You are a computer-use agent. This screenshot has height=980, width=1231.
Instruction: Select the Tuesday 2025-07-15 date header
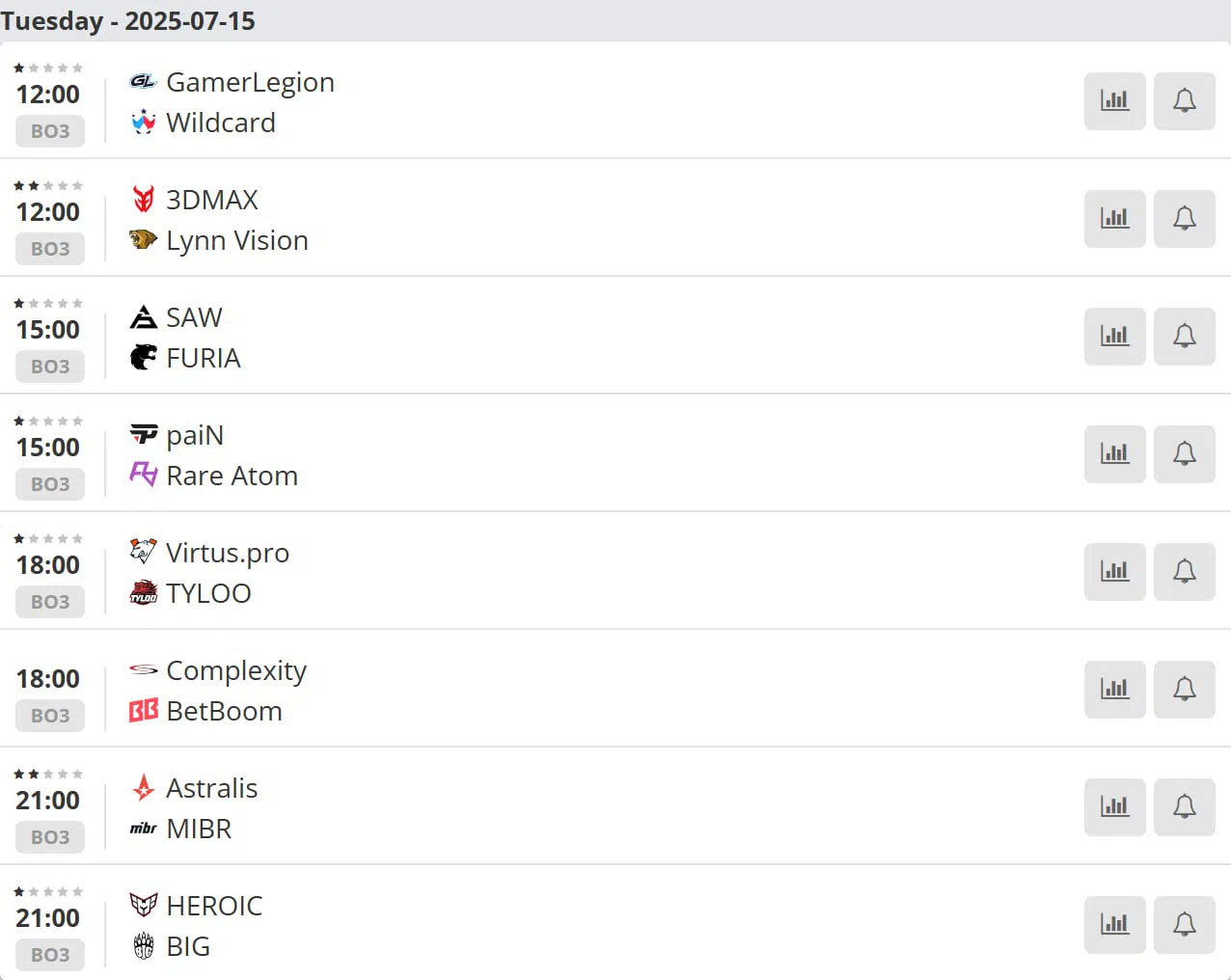pyautogui.click(x=128, y=20)
